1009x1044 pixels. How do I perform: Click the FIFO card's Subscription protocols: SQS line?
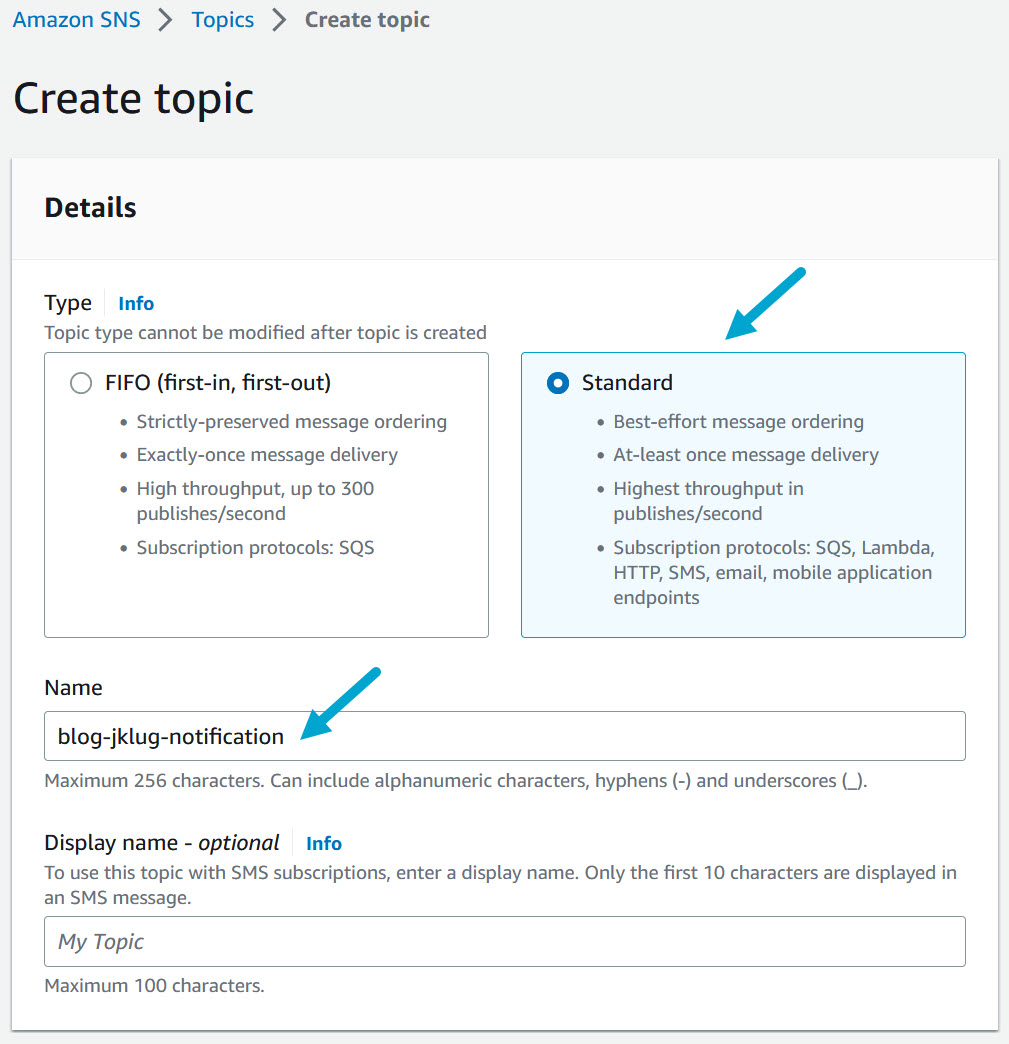(255, 548)
